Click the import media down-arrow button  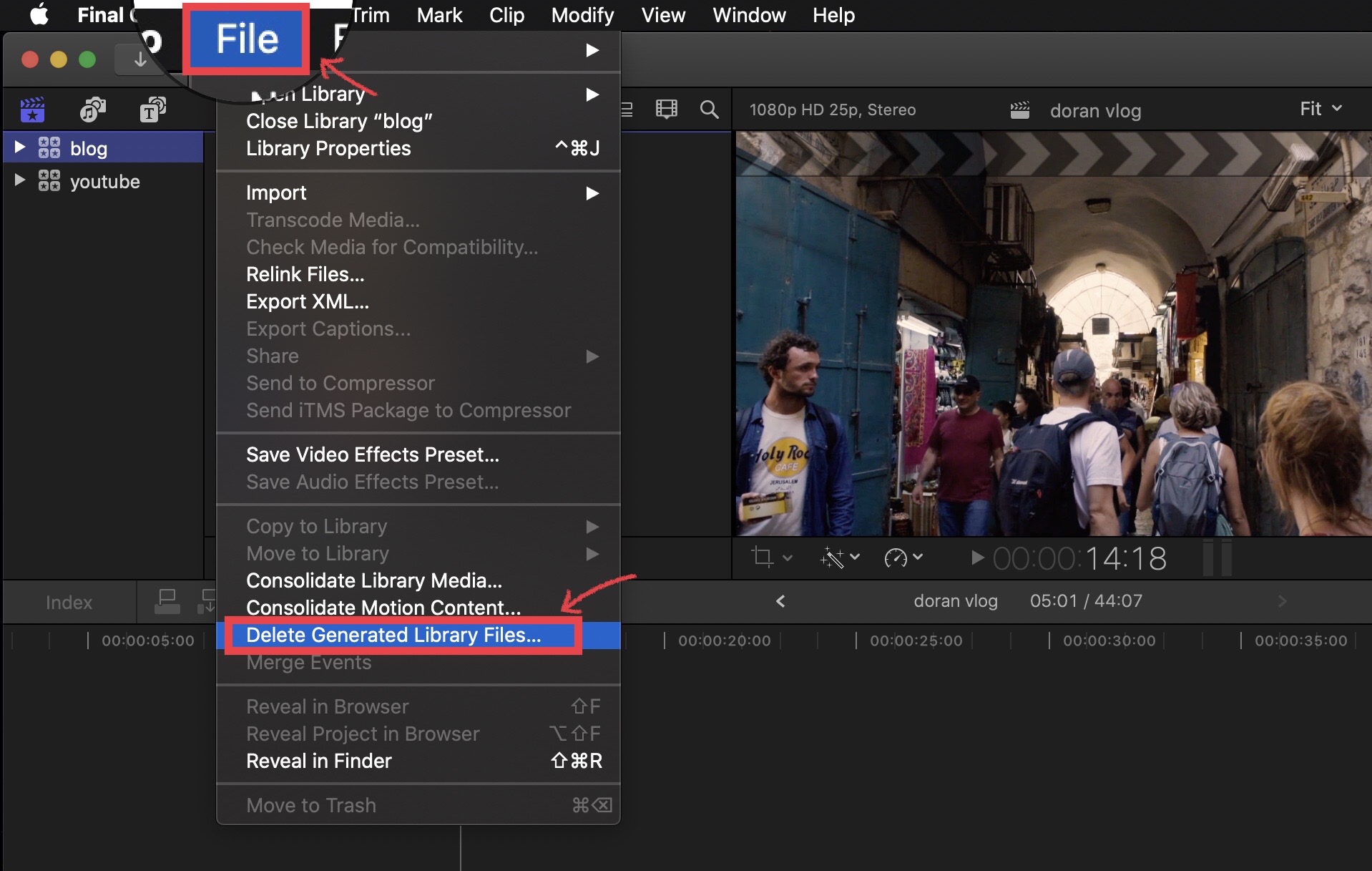coord(140,59)
